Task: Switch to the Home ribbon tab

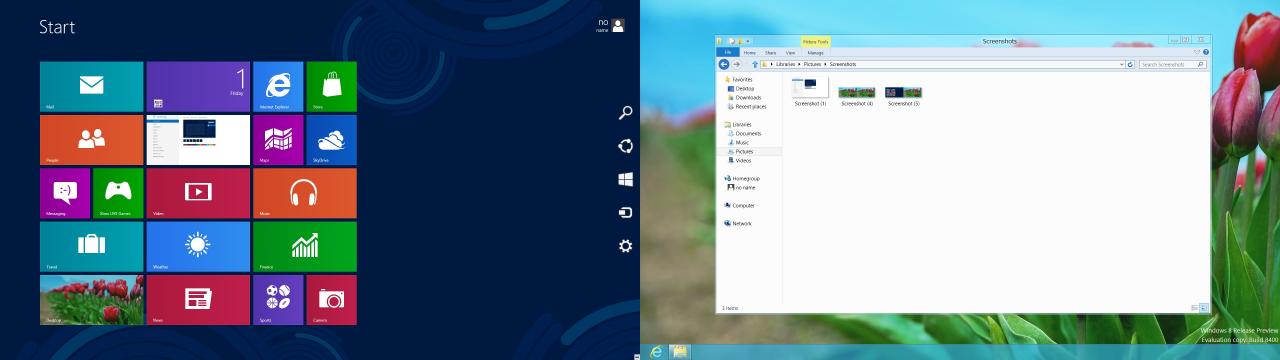Action: [750, 52]
